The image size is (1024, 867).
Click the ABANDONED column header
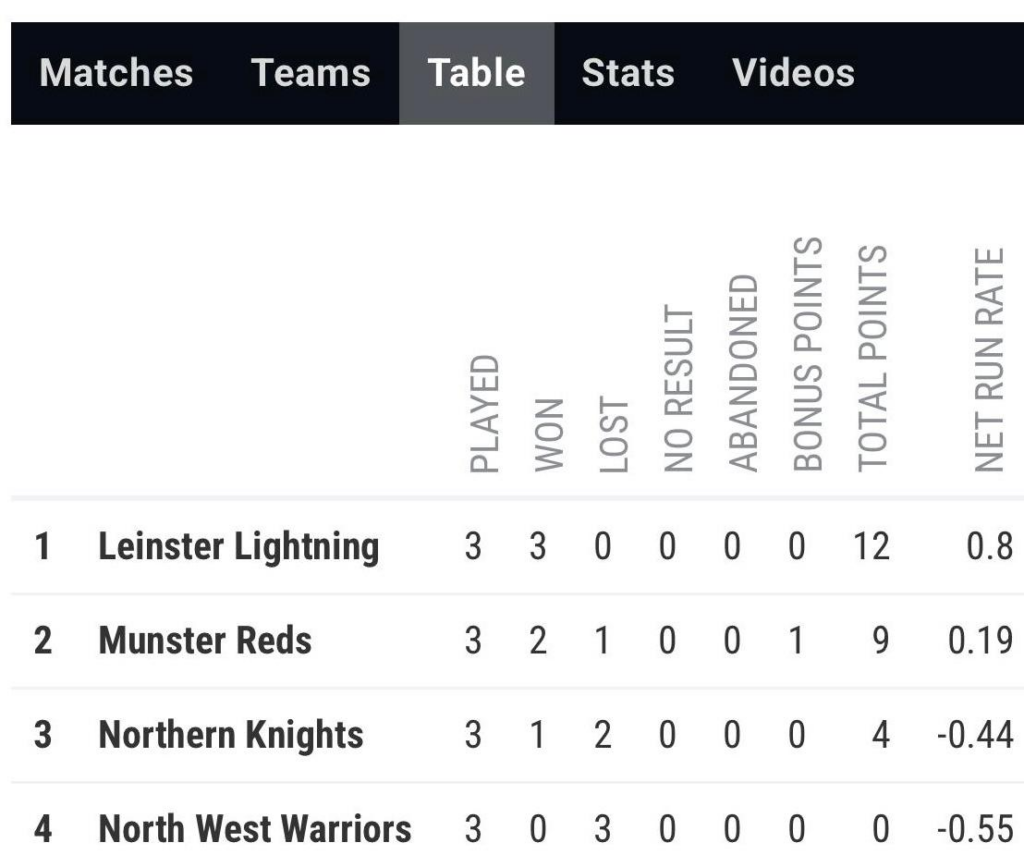pyautogui.click(x=743, y=373)
